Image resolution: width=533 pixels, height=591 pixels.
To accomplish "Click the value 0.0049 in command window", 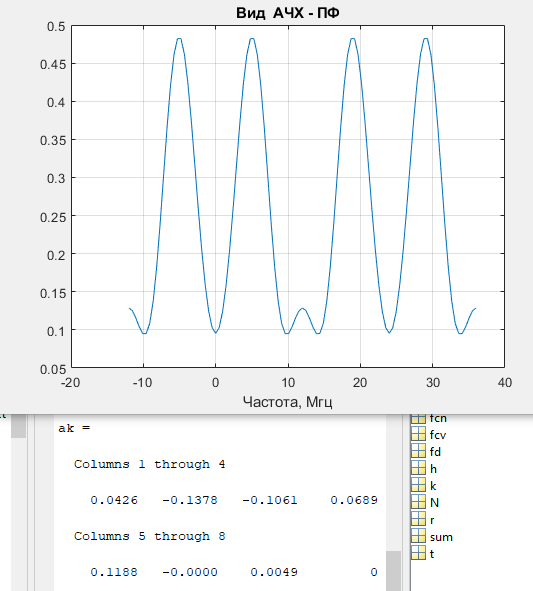I will (x=274, y=572).
